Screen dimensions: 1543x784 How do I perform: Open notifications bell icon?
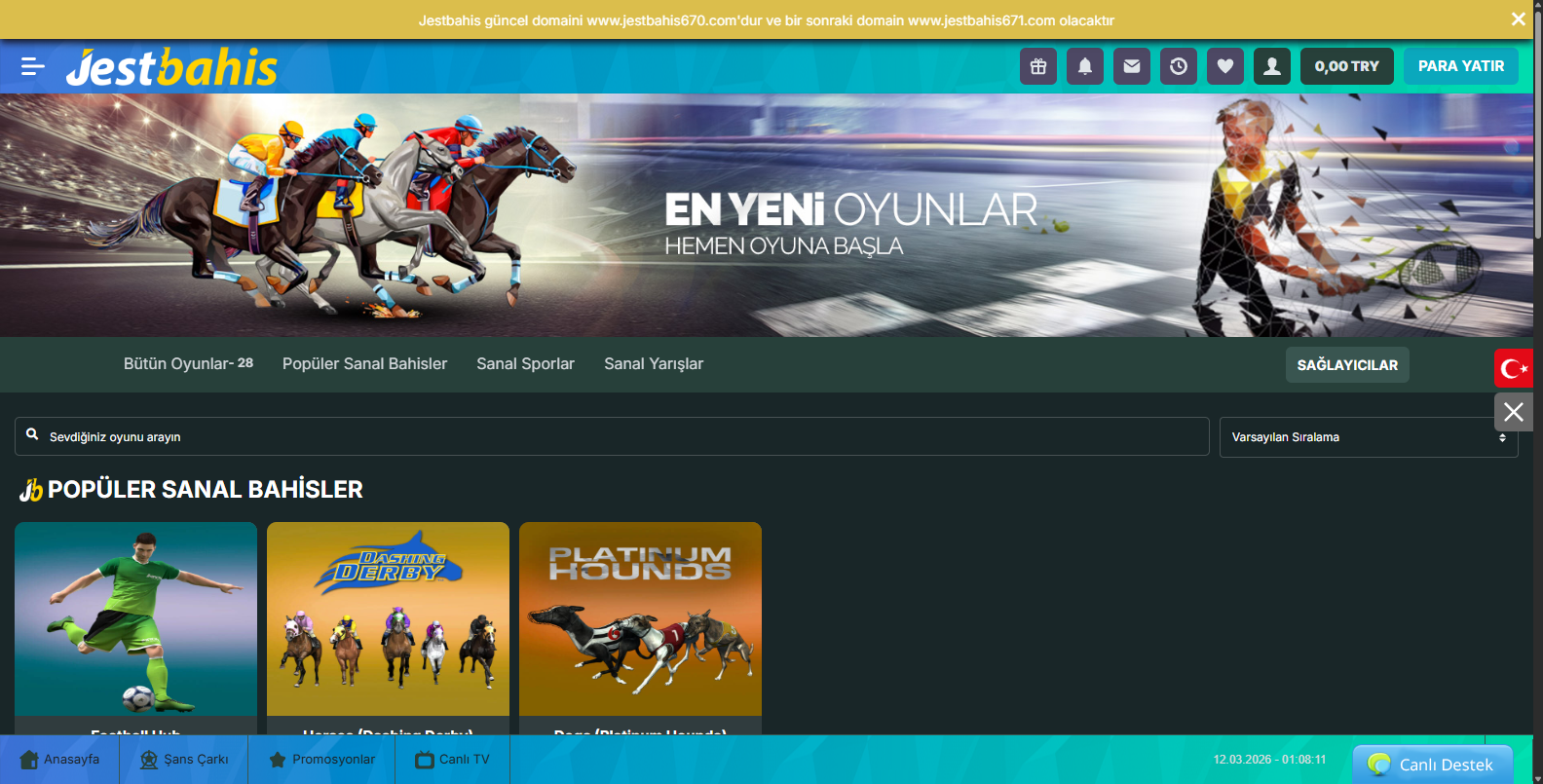coord(1085,66)
